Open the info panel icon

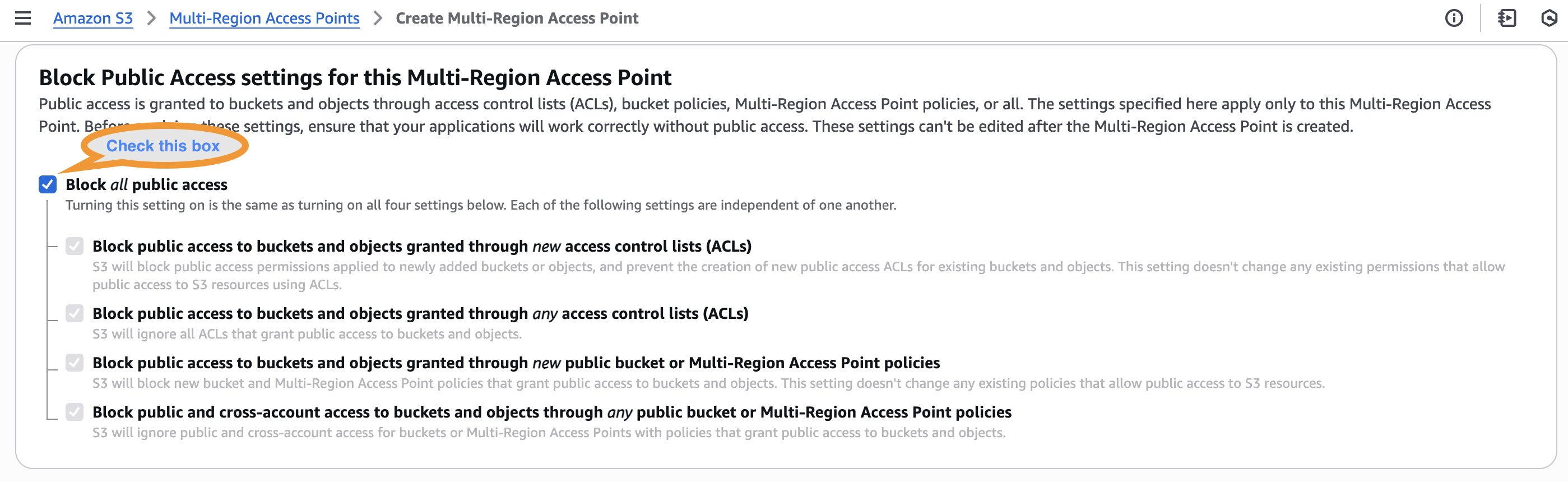click(1454, 18)
